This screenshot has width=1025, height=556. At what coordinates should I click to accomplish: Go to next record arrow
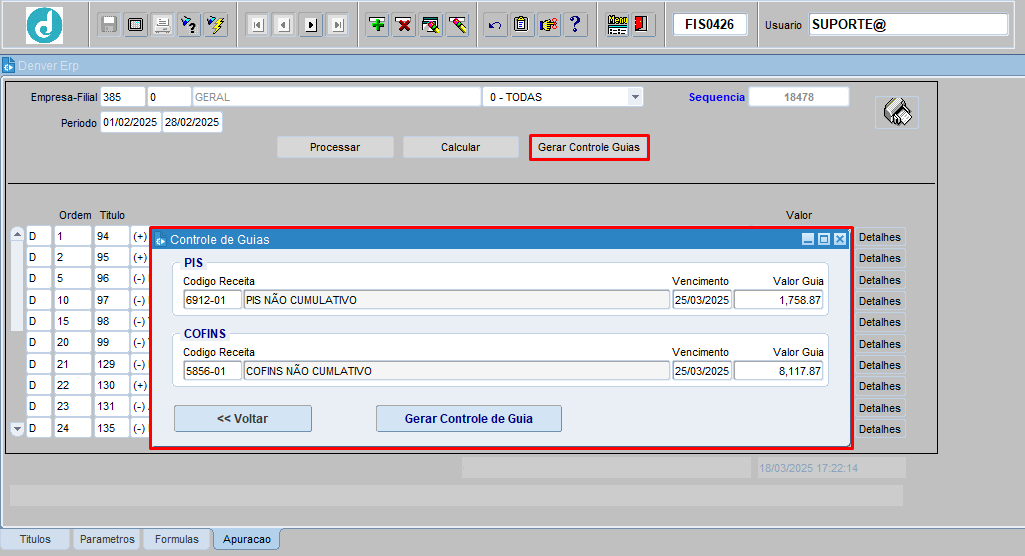[311, 25]
